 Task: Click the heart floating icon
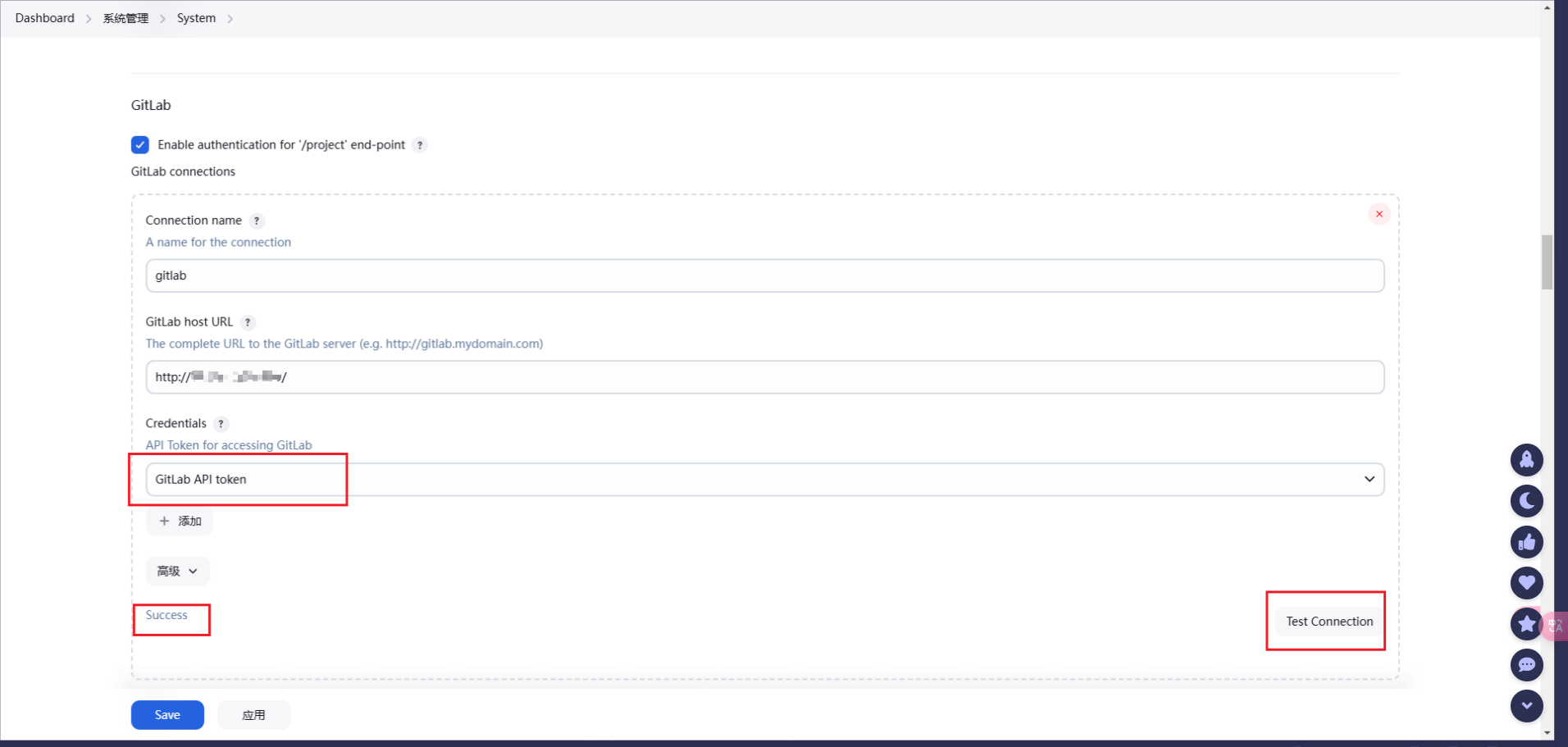coord(1526,583)
